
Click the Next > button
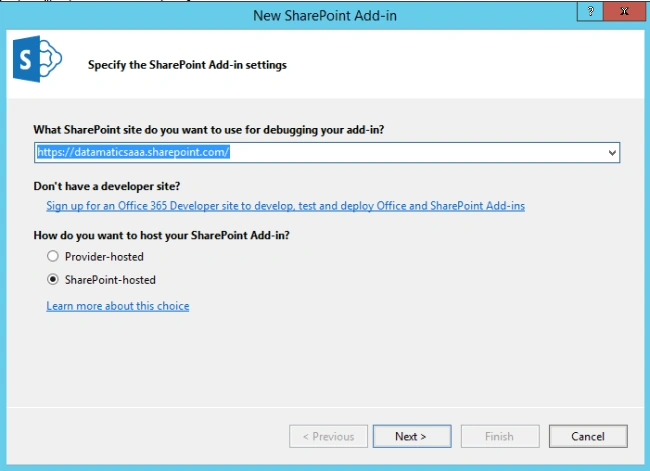point(412,436)
